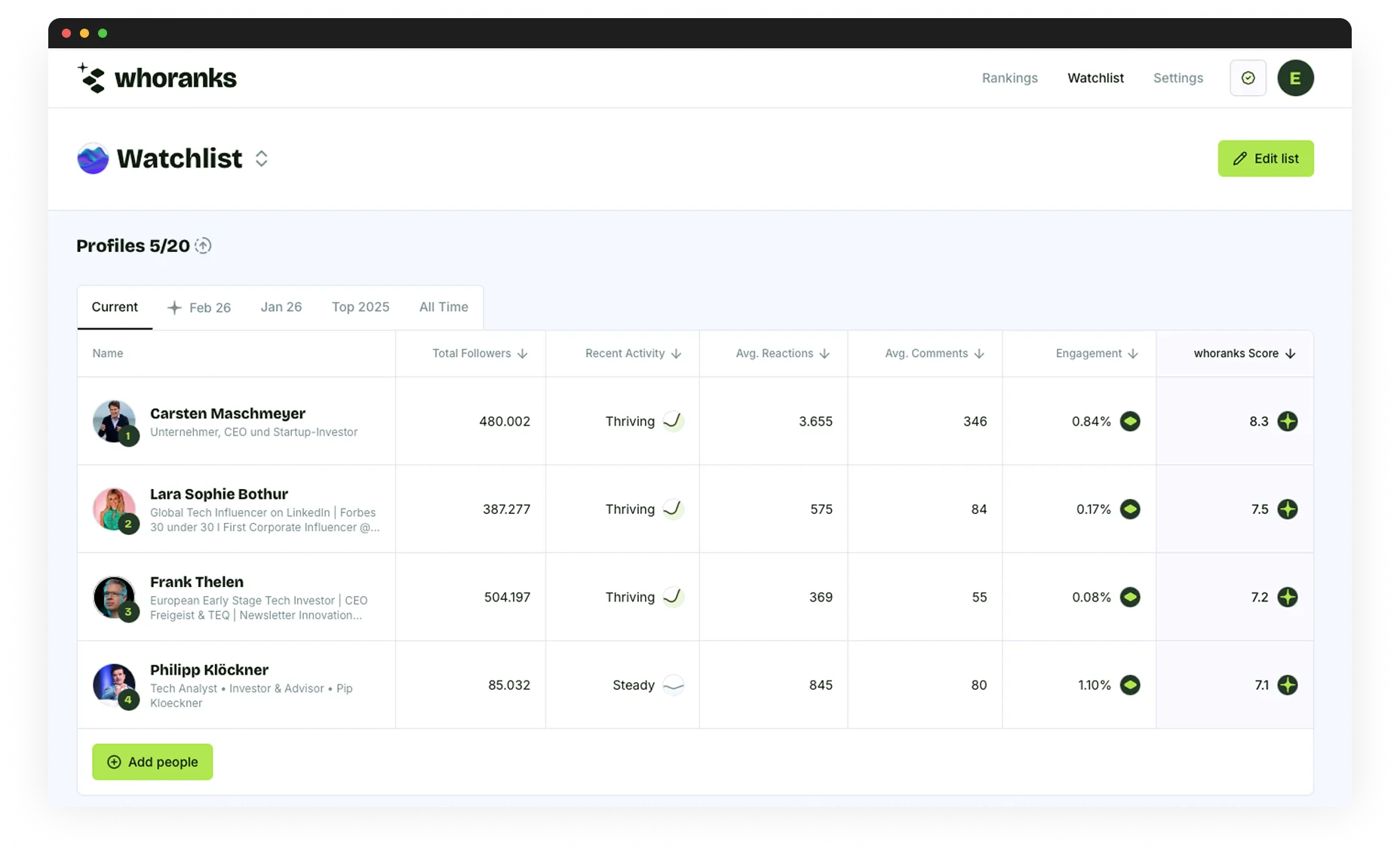Open Settings in top navigation
Image resolution: width=1400 pixels, height=855 pixels.
tap(1177, 78)
